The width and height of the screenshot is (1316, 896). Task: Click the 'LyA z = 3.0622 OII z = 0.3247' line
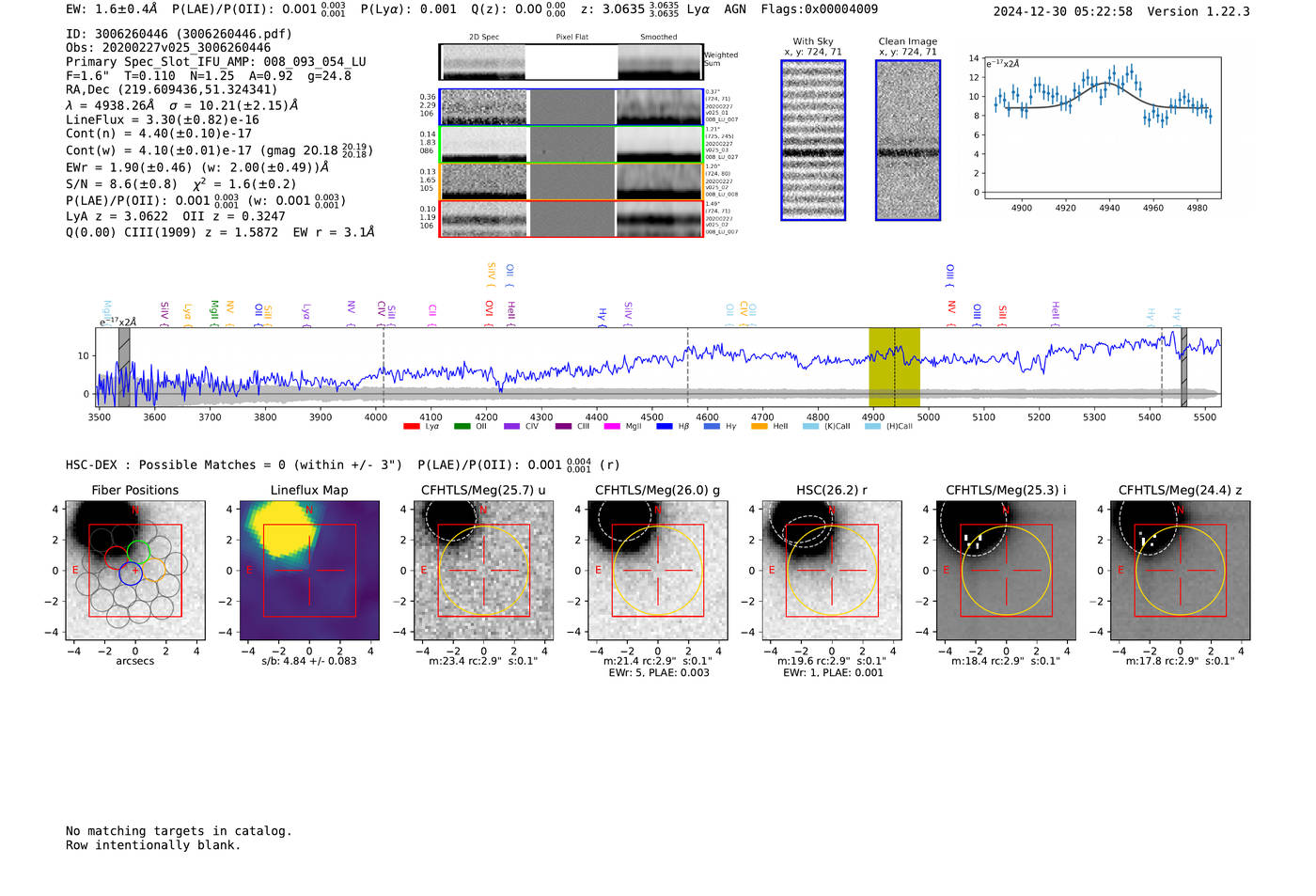tap(176, 216)
